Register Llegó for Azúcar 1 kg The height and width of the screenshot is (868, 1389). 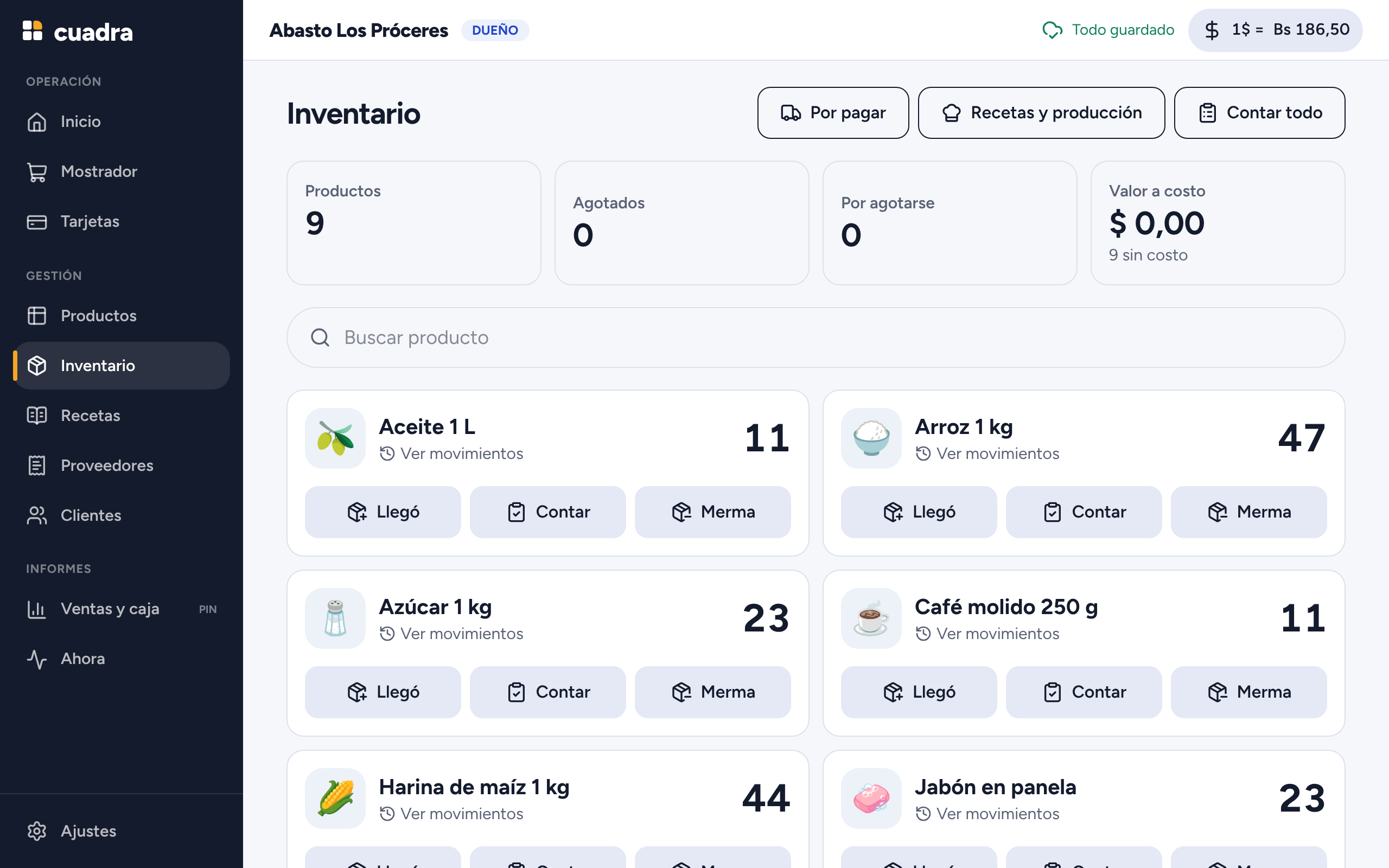(383, 692)
